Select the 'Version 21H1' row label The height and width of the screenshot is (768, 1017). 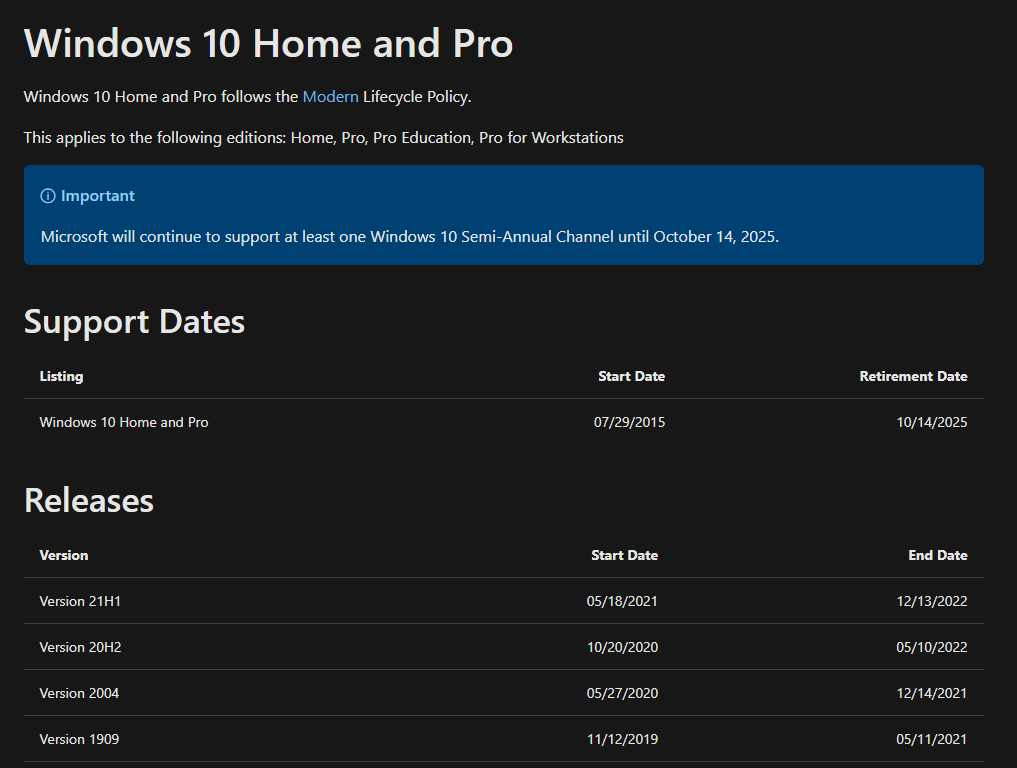click(x=80, y=601)
